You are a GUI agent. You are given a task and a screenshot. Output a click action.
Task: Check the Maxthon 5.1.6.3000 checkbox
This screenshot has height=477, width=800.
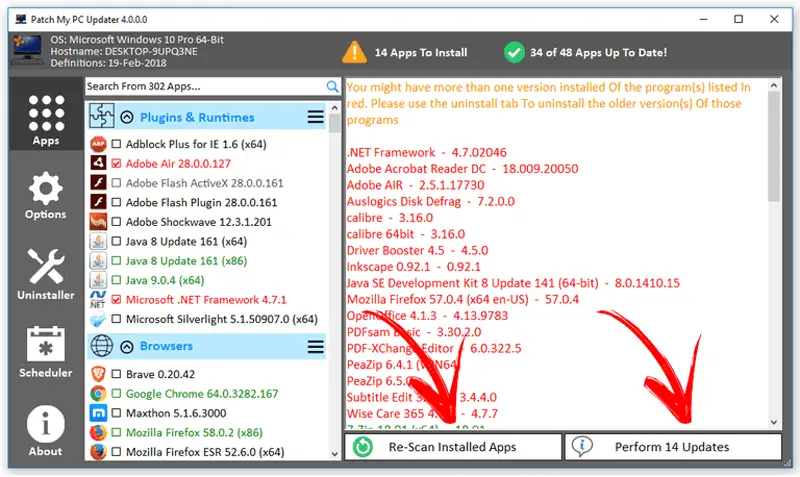pyautogui.click(x=116, y=413)
